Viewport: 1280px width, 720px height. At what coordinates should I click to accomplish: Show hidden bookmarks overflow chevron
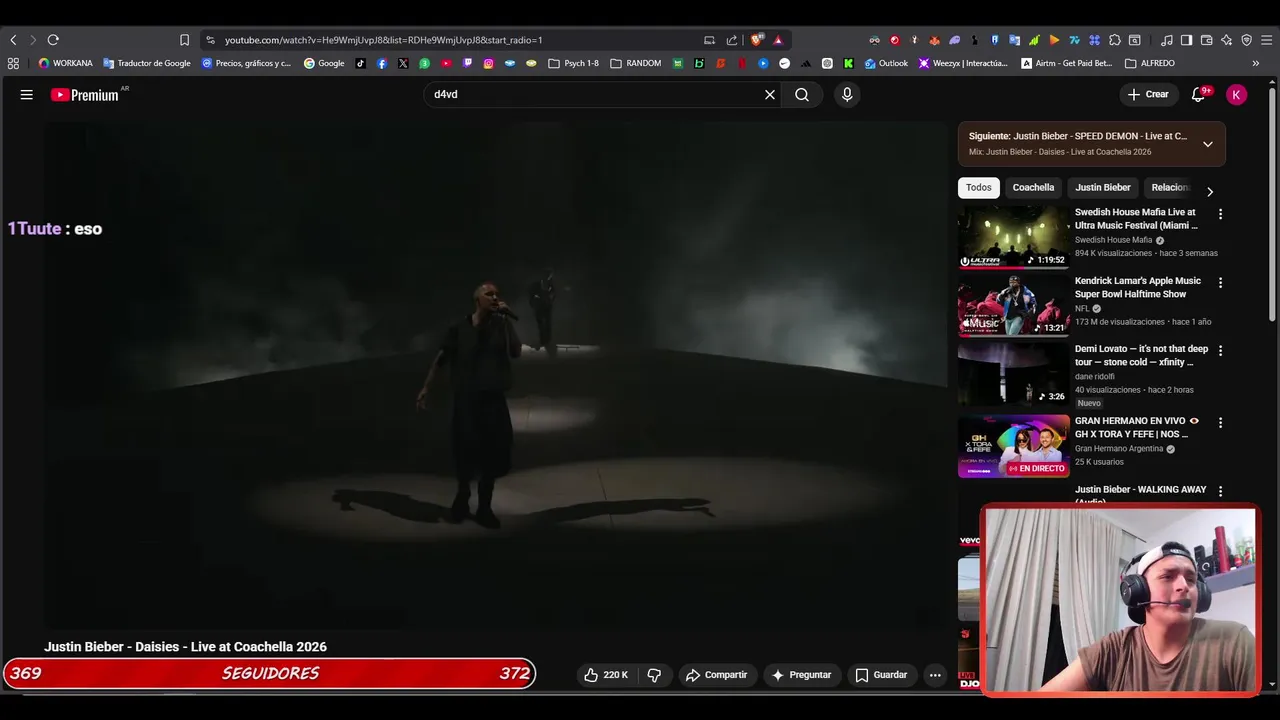click(x=1256, y=63)
